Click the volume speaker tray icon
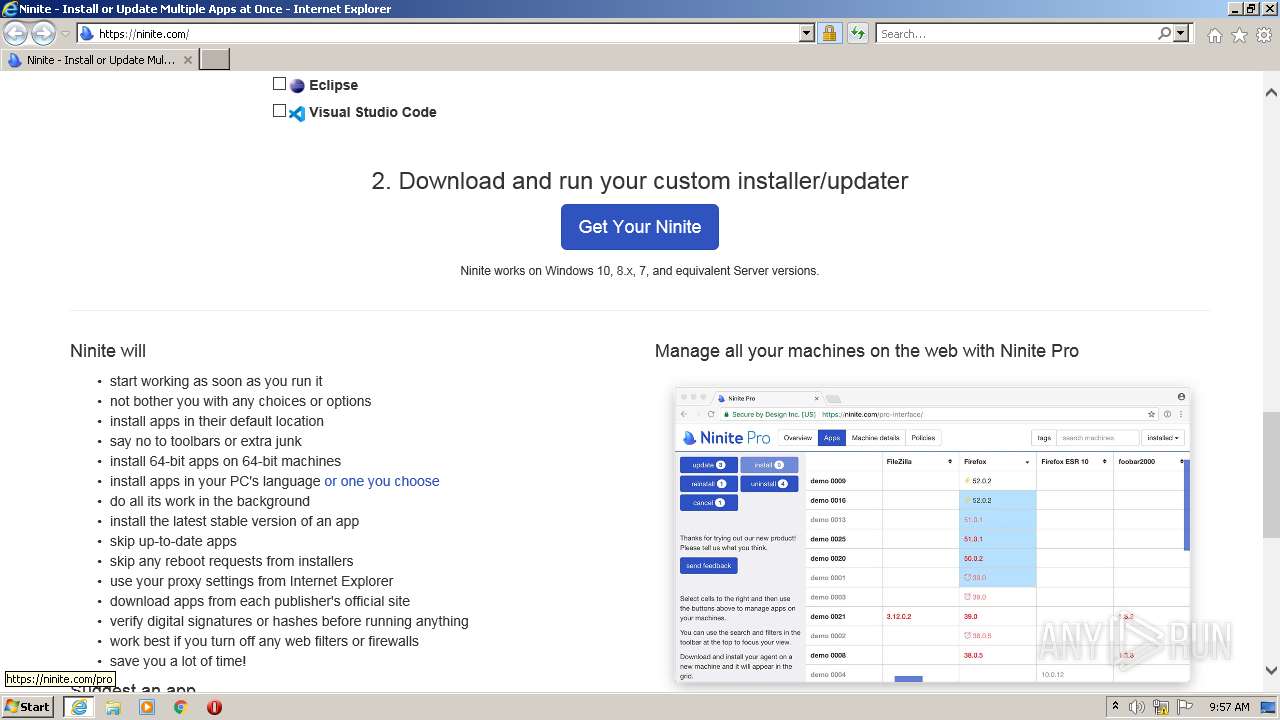This screenshot has width=1280, height=720. click(x=1137, y=707)
